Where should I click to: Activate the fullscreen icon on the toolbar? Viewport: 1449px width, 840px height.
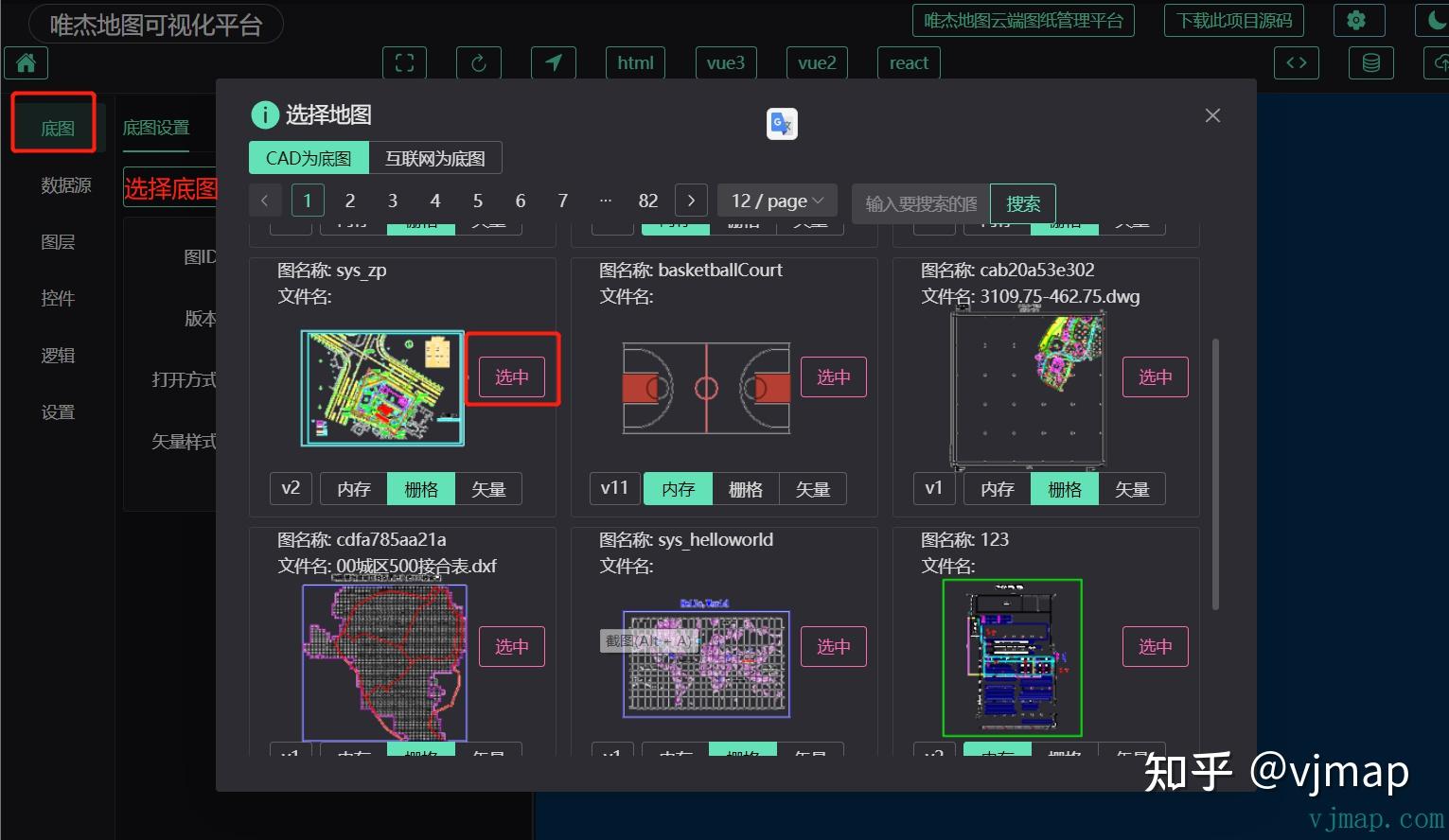click(x=404, y=62)
